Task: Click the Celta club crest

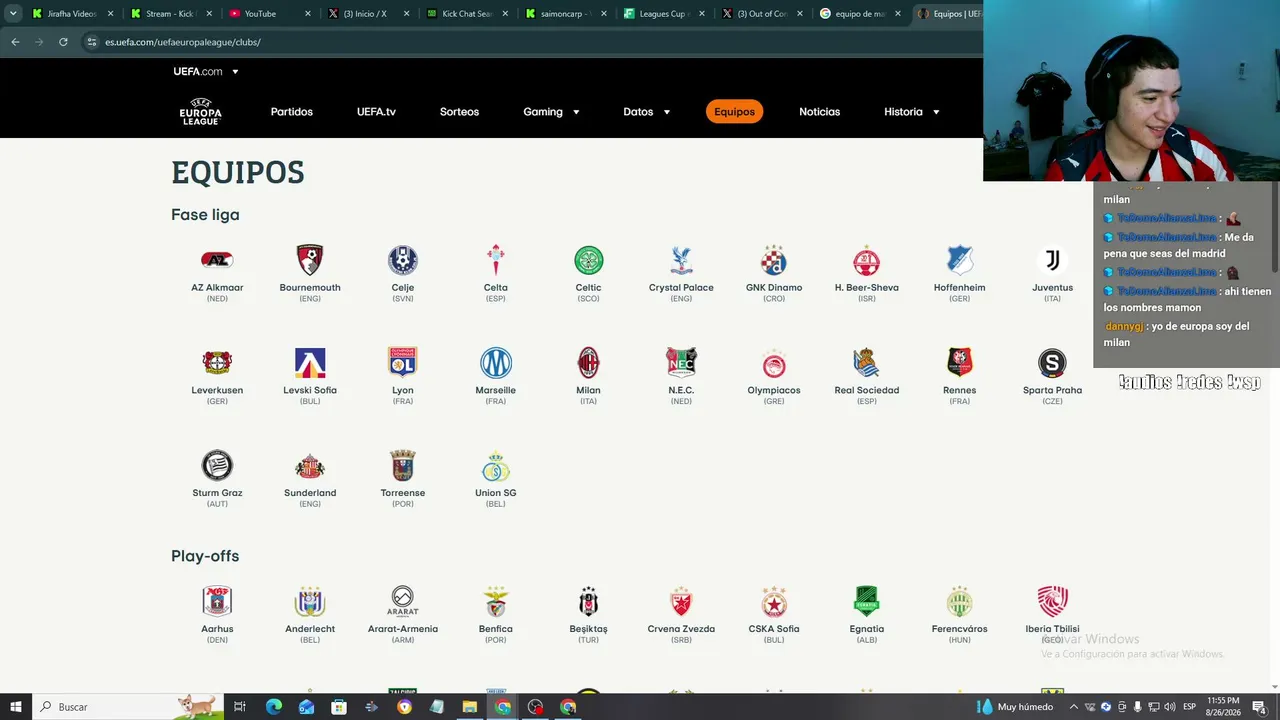Action: point(496,261)
